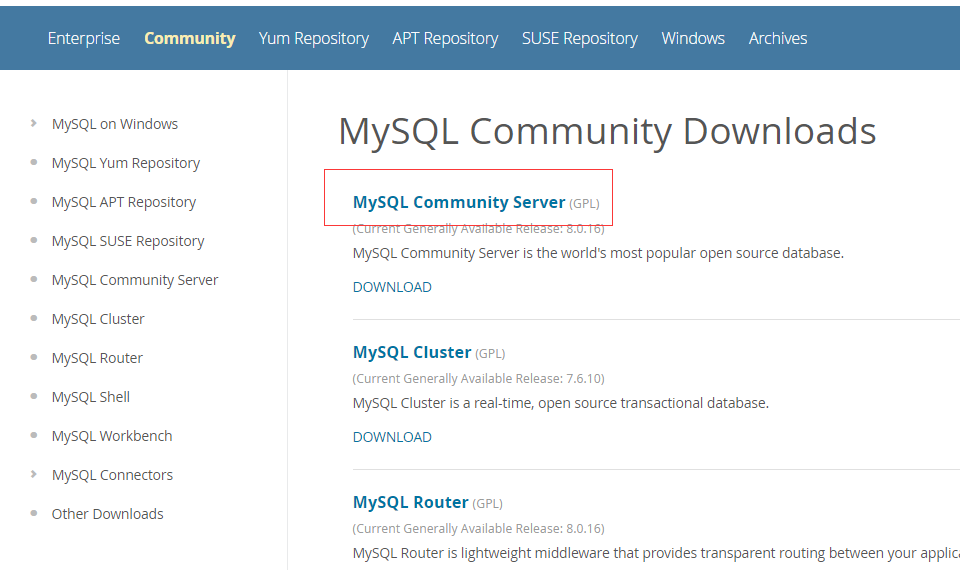Switch to APT Repository tab
Image resolution: width=960 pixels, height=570 pixels.
[x=445, y=38]
